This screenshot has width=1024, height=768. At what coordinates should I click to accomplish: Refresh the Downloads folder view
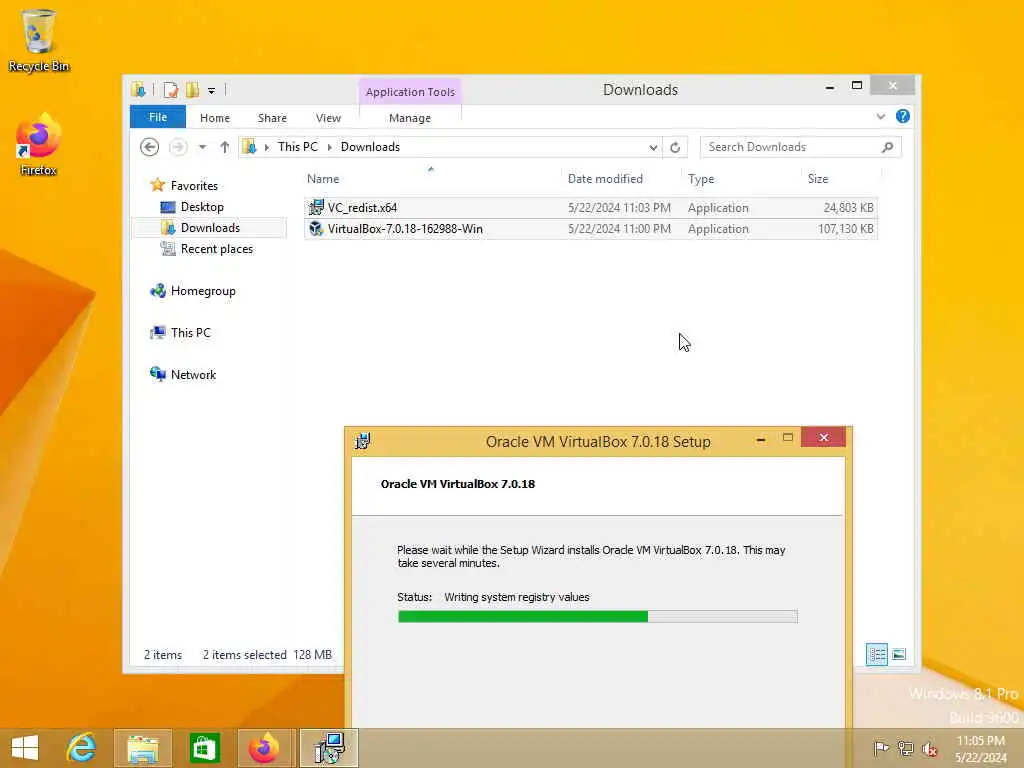[x=675, y=148]
